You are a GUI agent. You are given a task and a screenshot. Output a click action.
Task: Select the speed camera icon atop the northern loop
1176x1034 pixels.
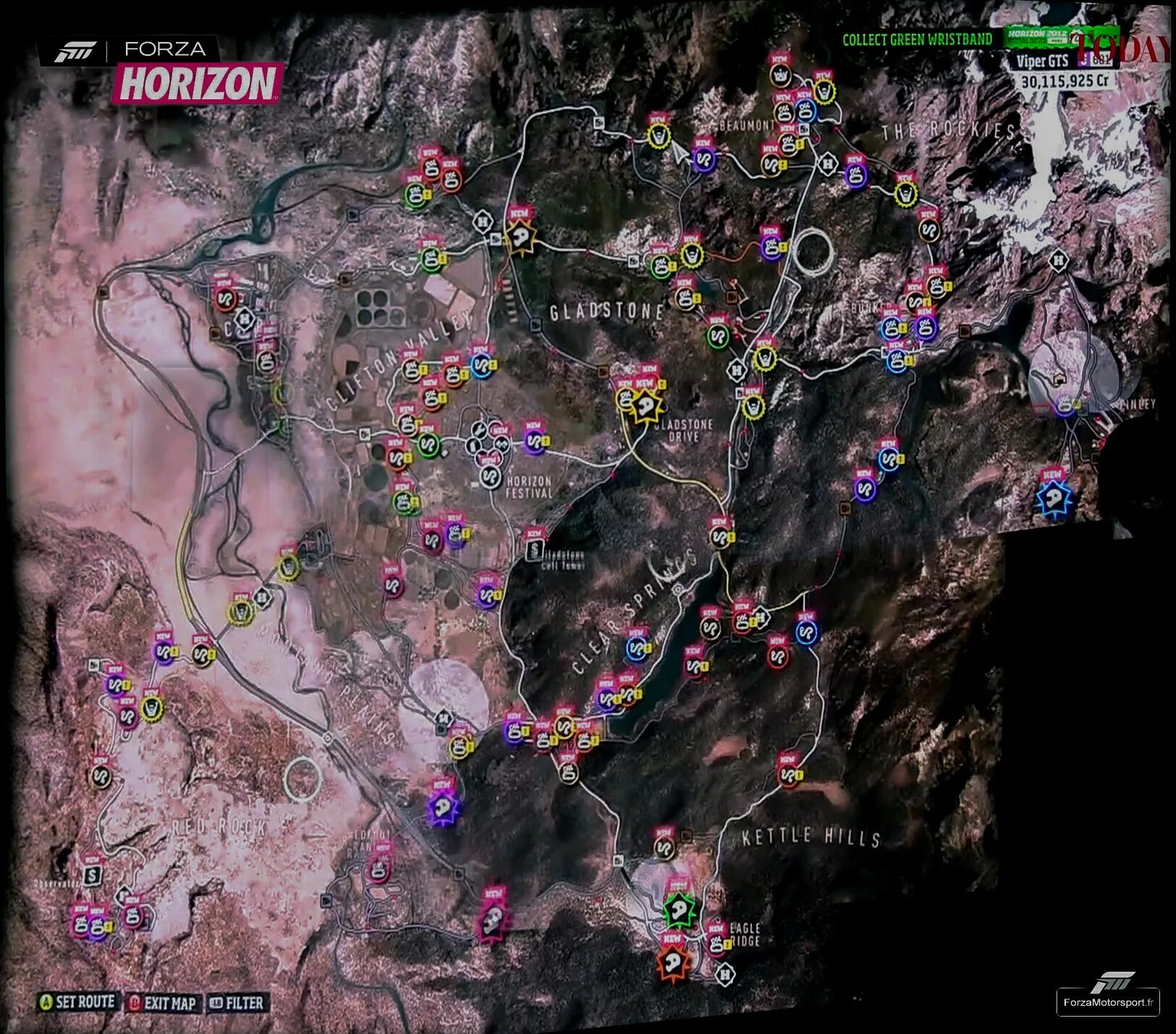599,122
